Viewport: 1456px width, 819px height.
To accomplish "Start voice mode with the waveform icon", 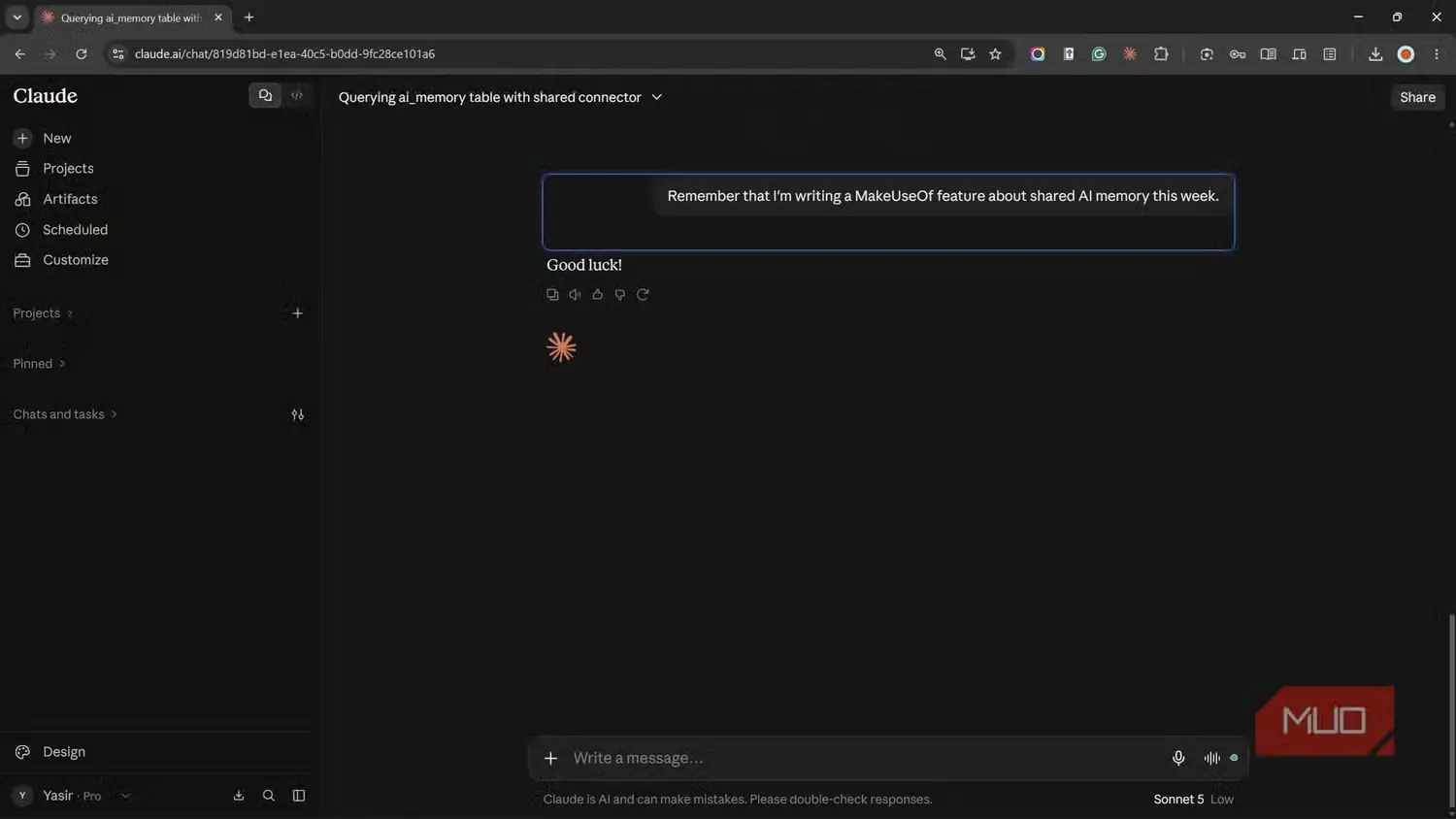I will coord(1212,758).
